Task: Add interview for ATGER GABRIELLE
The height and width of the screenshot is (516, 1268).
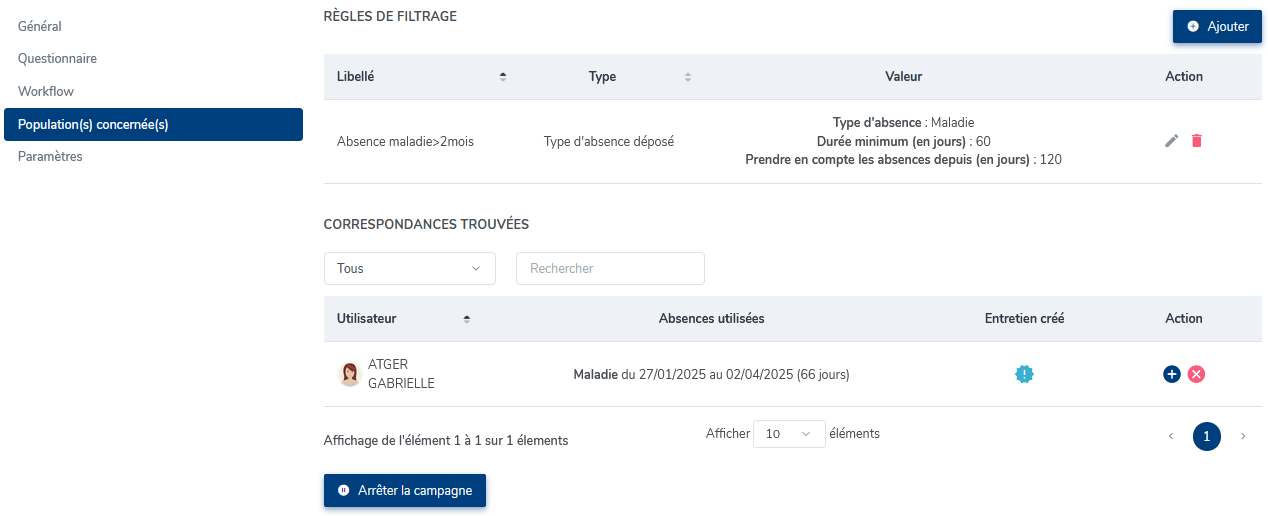Action: click(1172, 374)
